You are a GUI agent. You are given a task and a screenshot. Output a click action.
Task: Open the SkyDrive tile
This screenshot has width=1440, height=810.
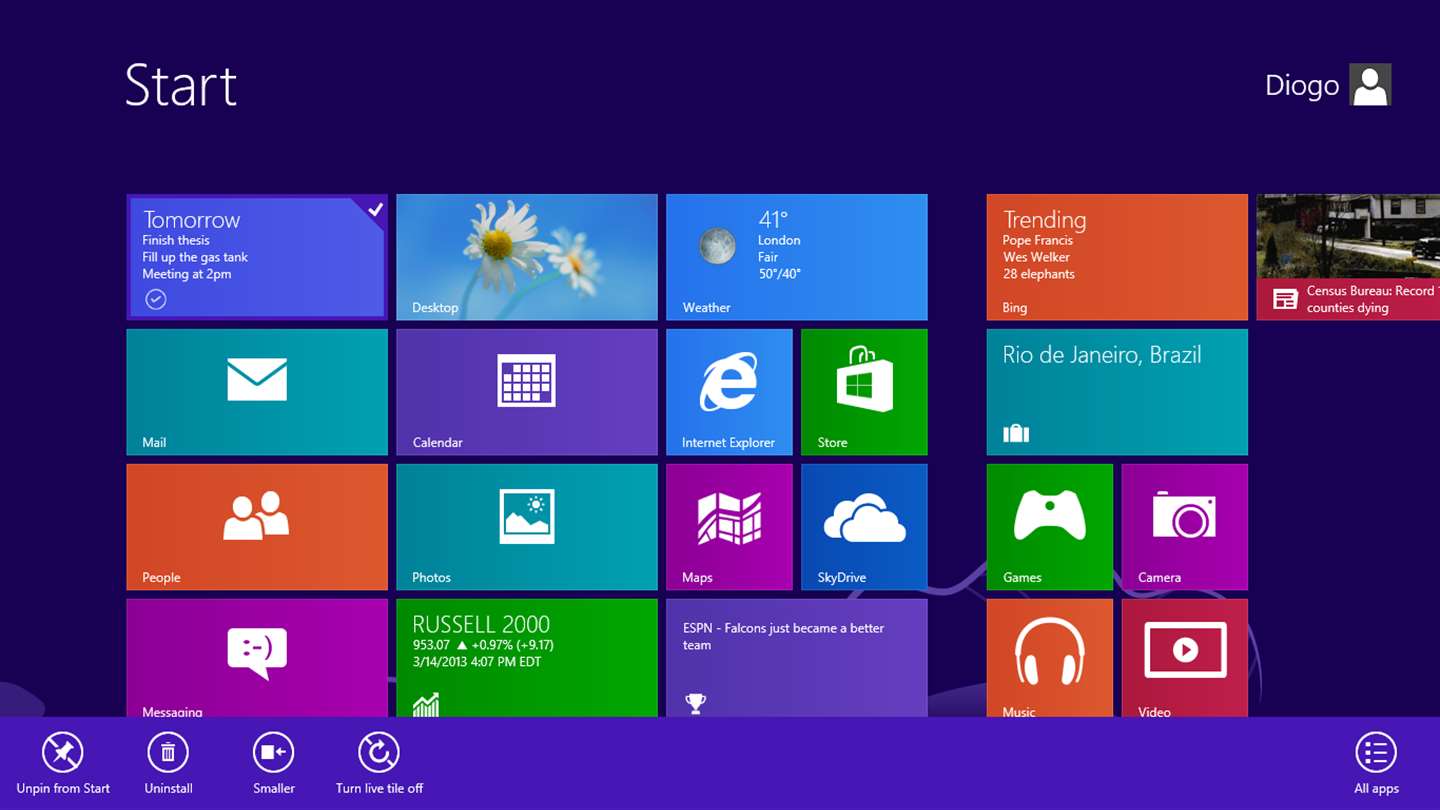pos(864,527)
